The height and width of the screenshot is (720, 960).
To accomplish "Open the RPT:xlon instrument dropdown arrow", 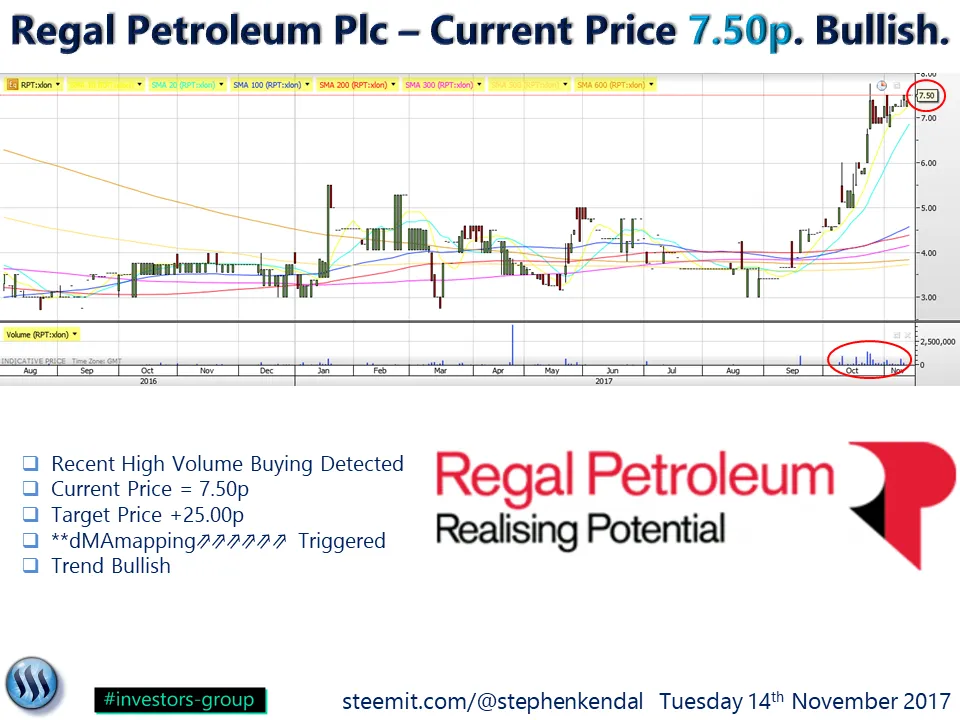I will click(58, 84).
